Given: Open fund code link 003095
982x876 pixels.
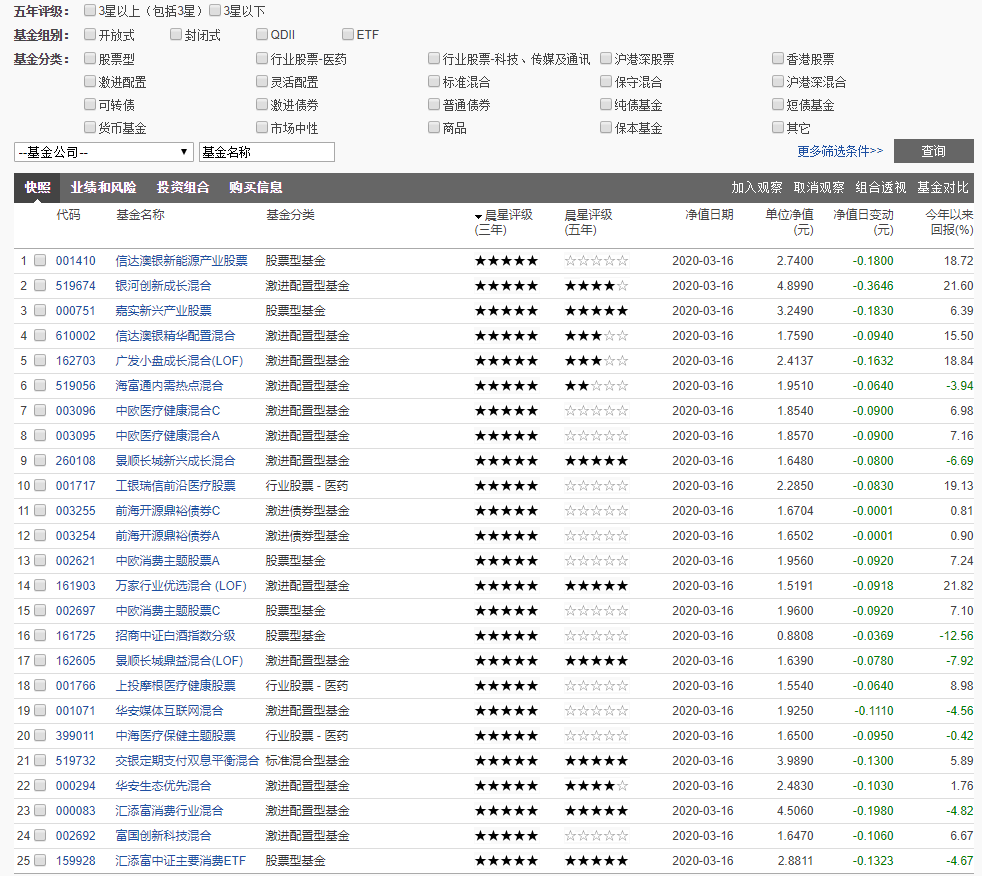Looking at the screenshot, I should tap(76, 436).
